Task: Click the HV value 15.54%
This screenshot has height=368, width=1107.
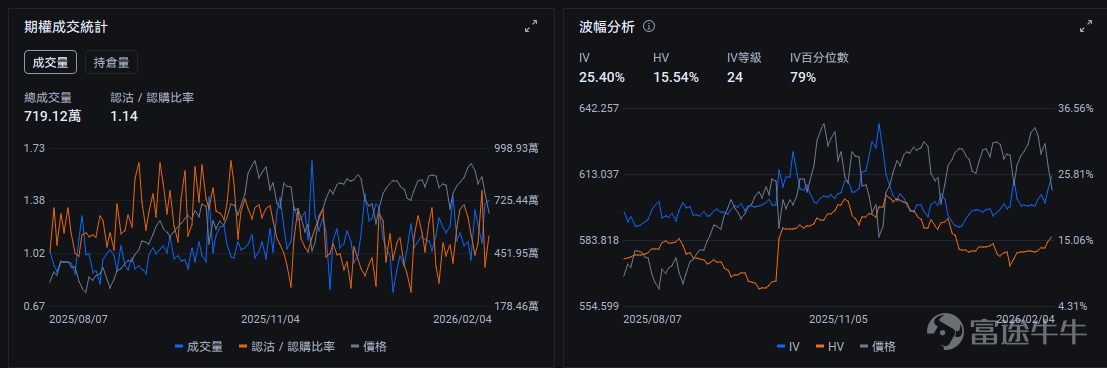Action: pos(676,78)
